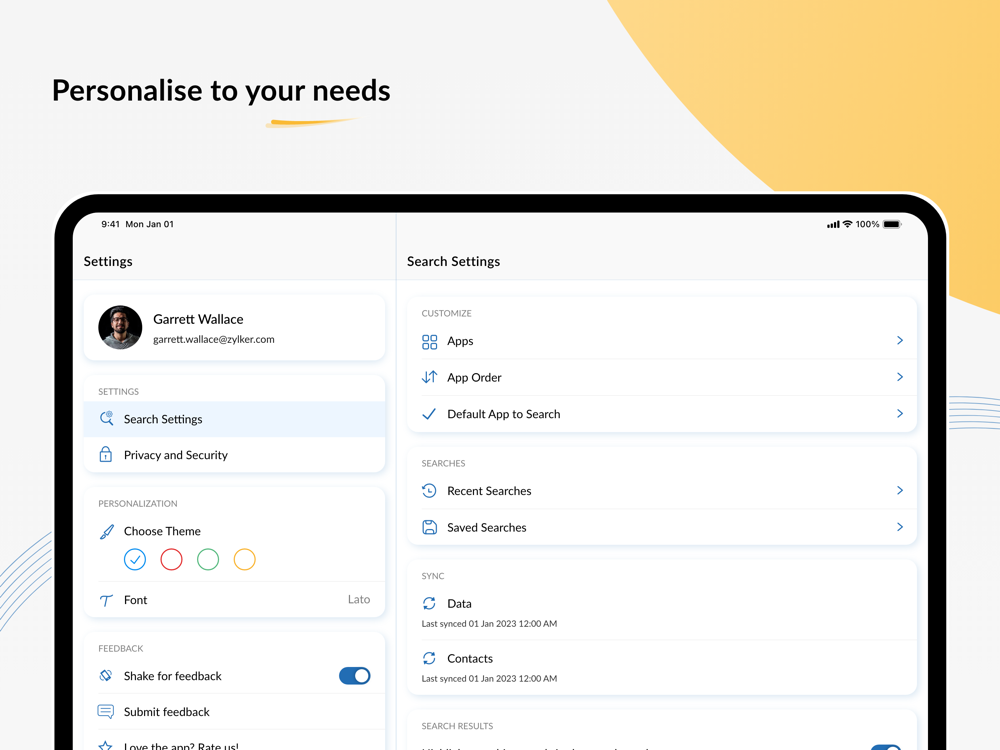Click the Font letter icon

point(107,600)
